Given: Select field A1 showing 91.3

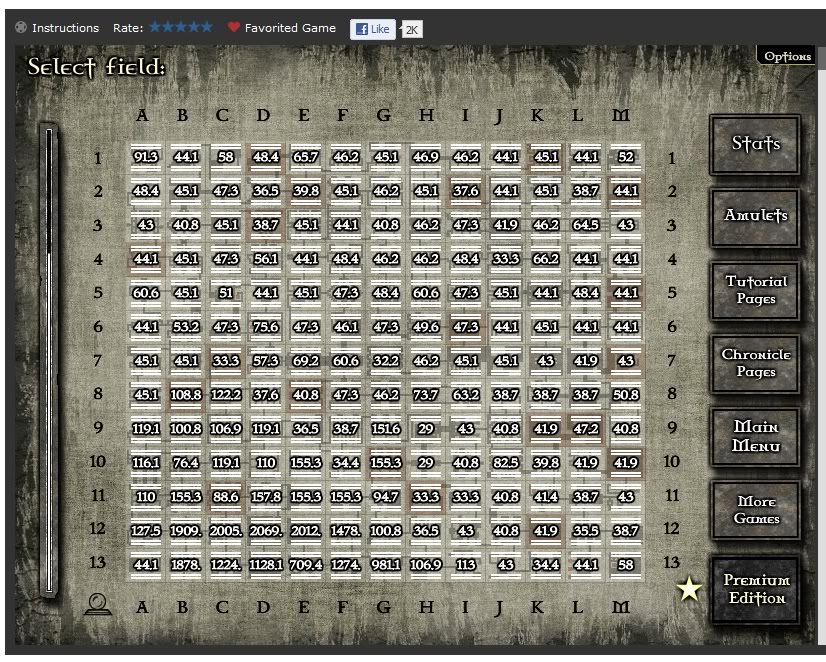Looking at the screenshot, I should coord(146,157).
